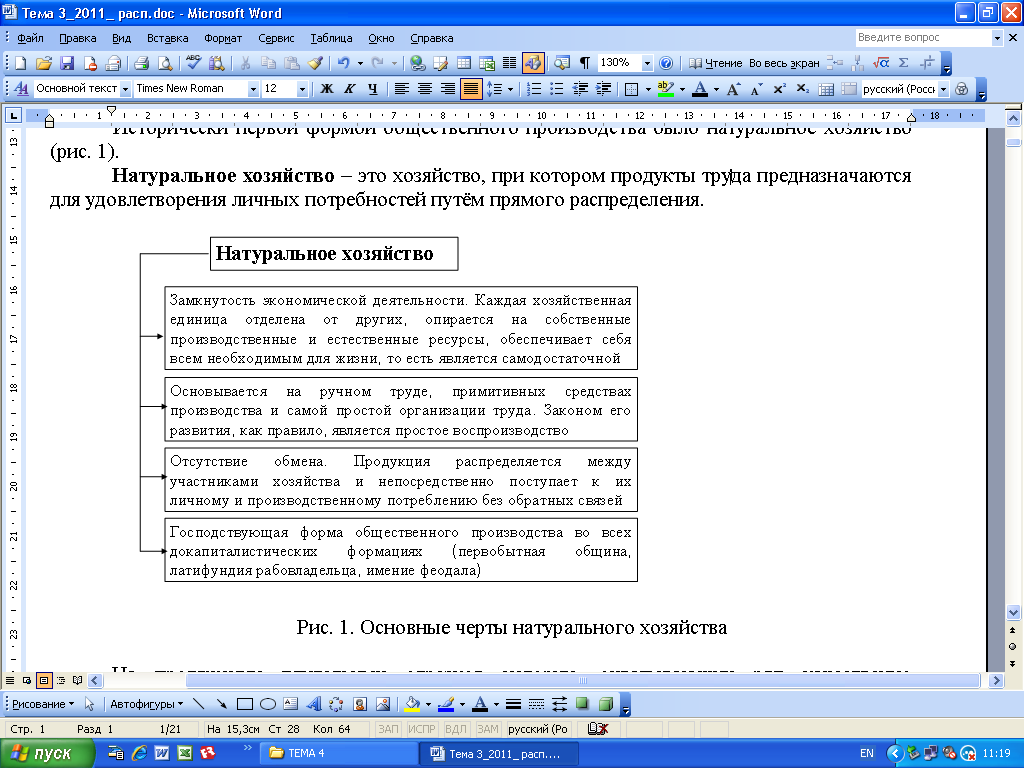Viewport: 1024px width, 768px height.
Task: Toggle Bold formatting (Ж)
Action: click(x=327, y=89)
